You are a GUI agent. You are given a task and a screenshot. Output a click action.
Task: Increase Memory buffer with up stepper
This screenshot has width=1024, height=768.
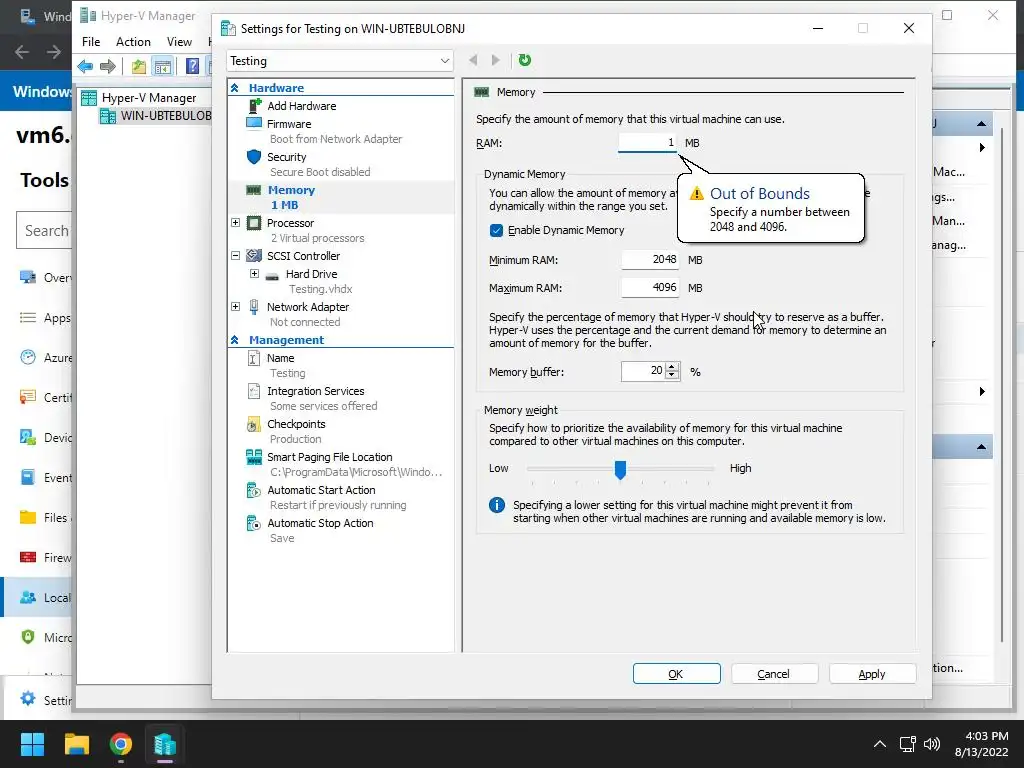click(x=672, y=366)
